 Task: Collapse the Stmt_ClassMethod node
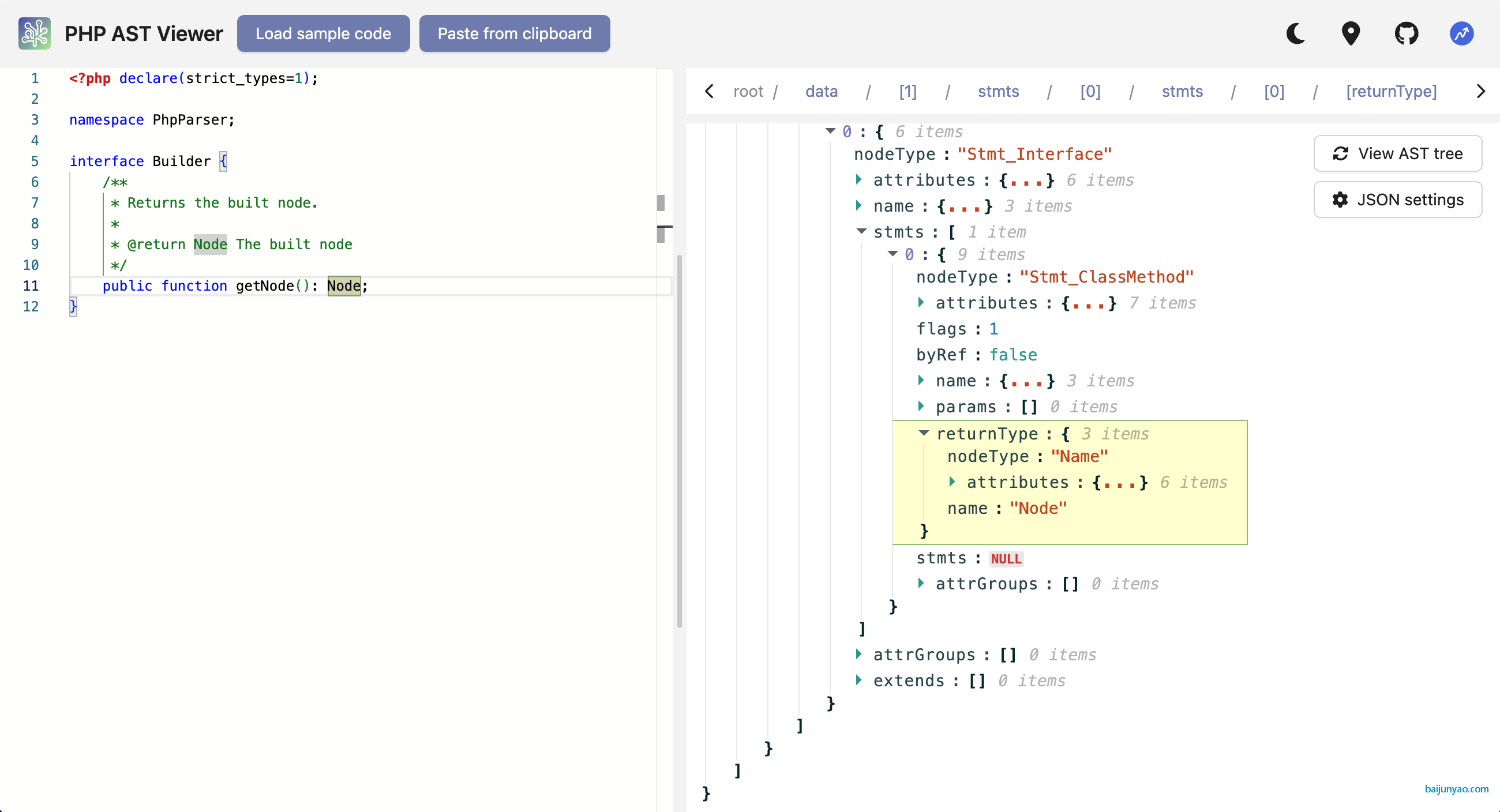[892, 254]
